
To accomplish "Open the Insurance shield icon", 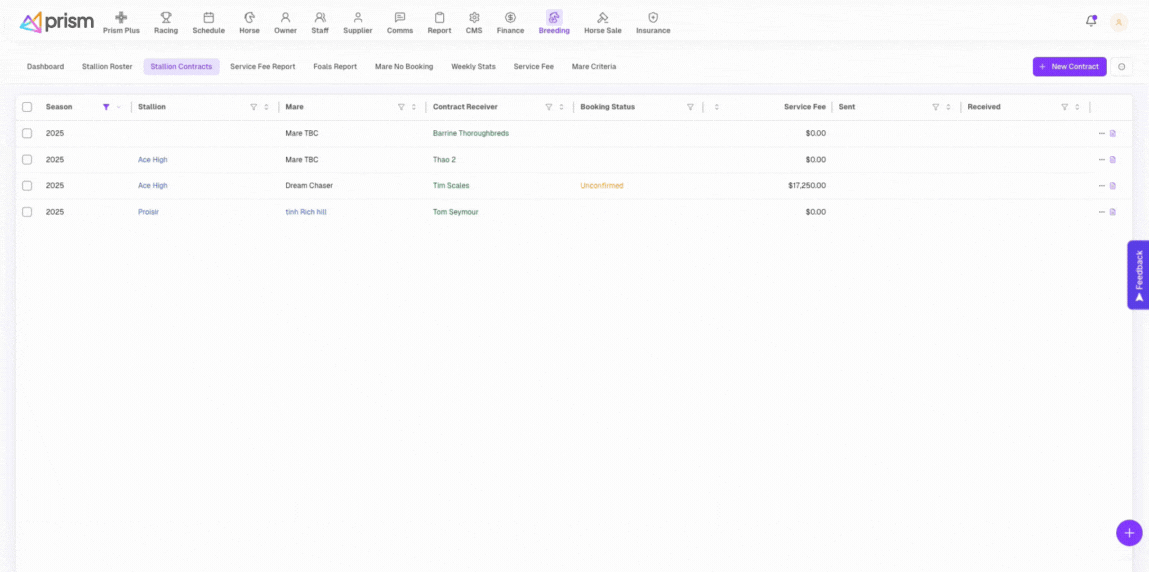I will [x=653, y=18].
